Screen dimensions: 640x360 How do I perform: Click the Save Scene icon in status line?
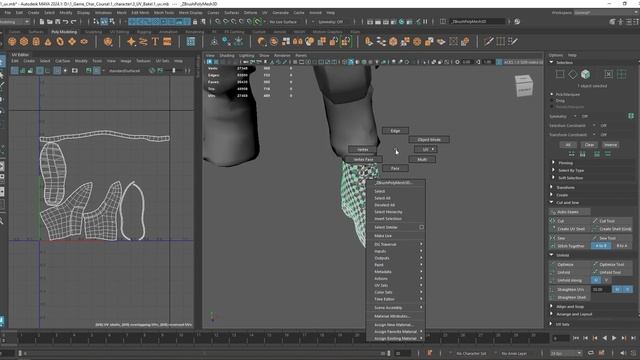point(58,22)
